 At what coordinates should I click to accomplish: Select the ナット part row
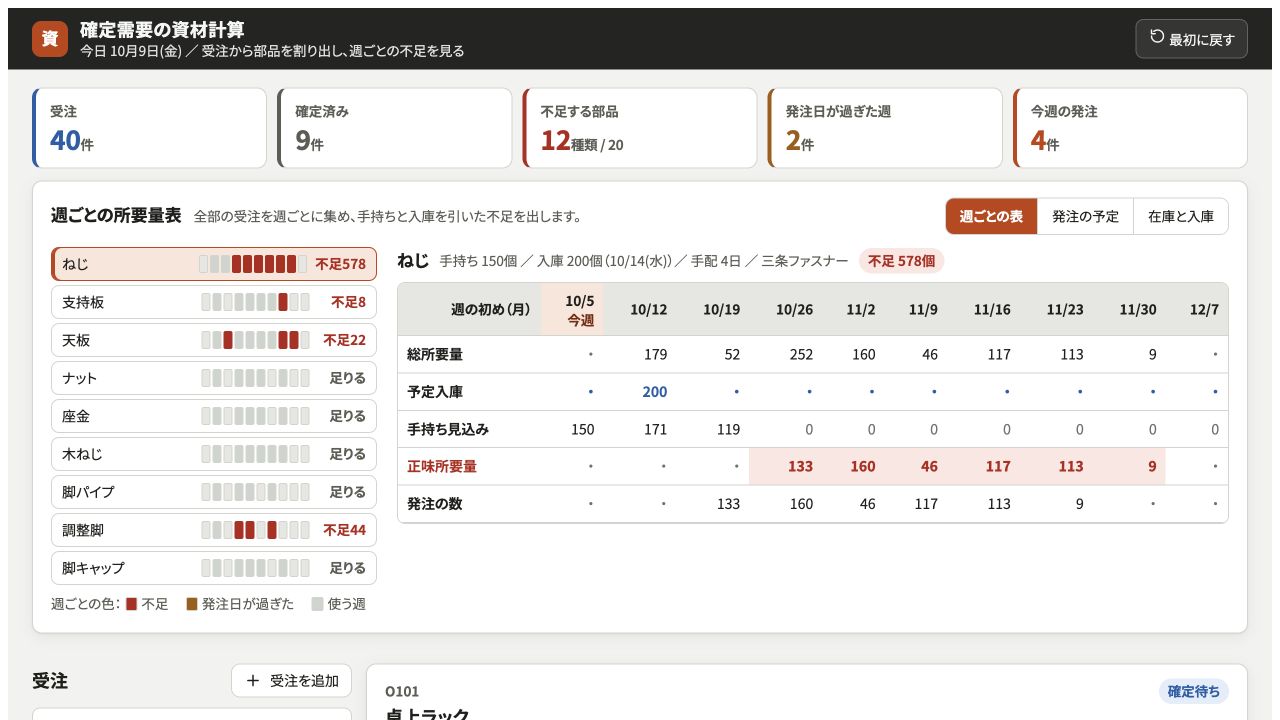point(214,378)
